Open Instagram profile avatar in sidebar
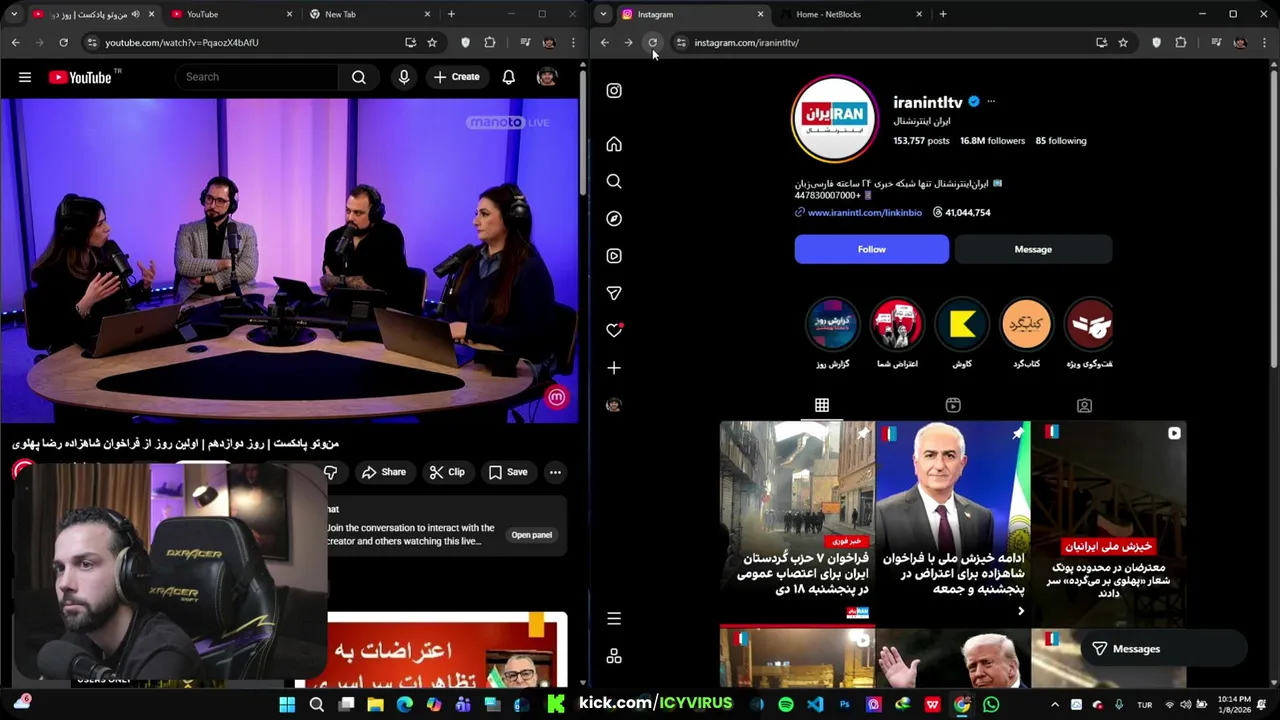The image size is (1280, 720). (x=614, y=405)
